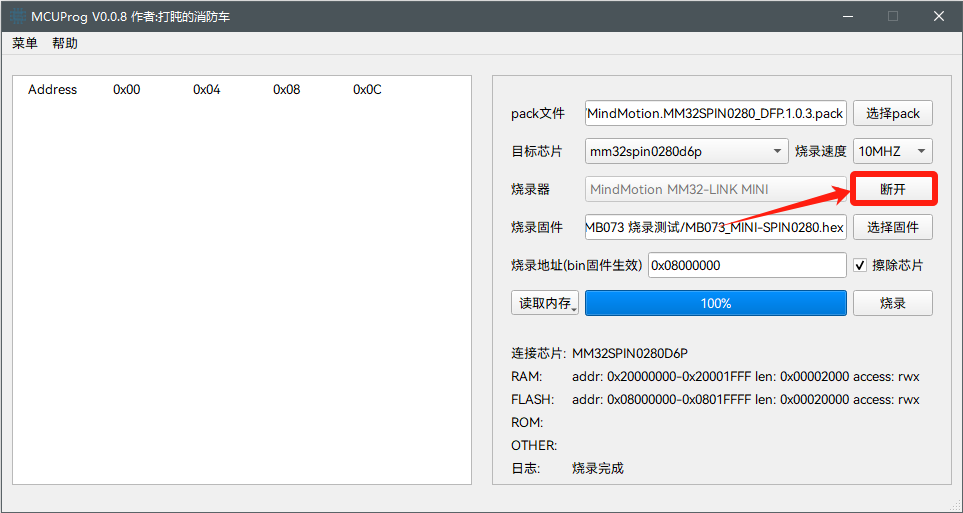
Task: Click the 0x0C column header
Action: coord(367,90)
